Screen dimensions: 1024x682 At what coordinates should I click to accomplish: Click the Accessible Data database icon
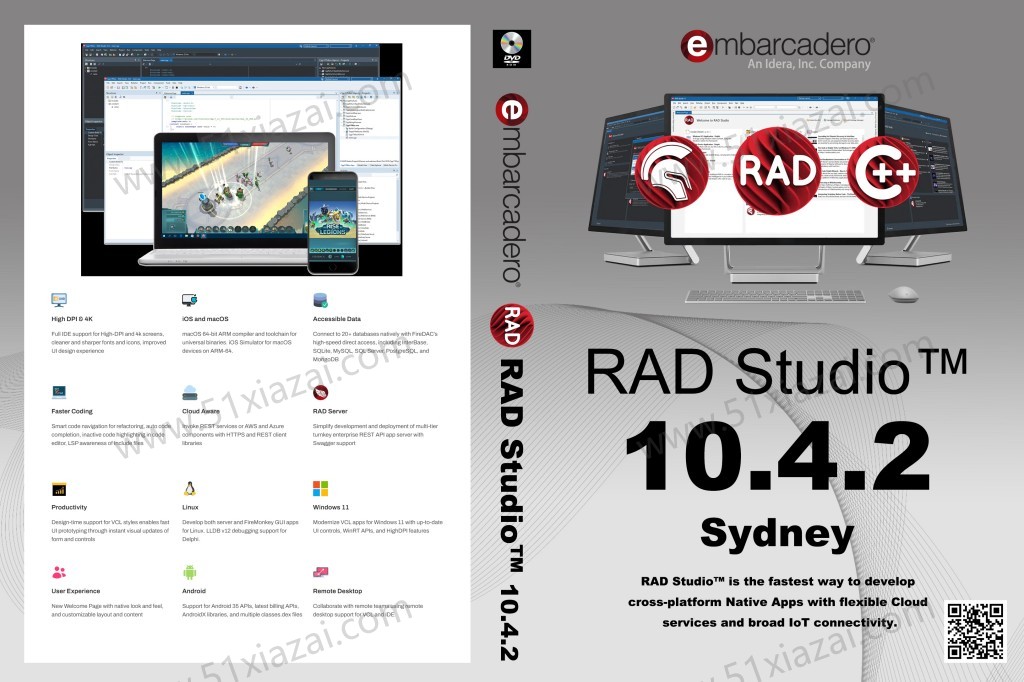point(320,300)
